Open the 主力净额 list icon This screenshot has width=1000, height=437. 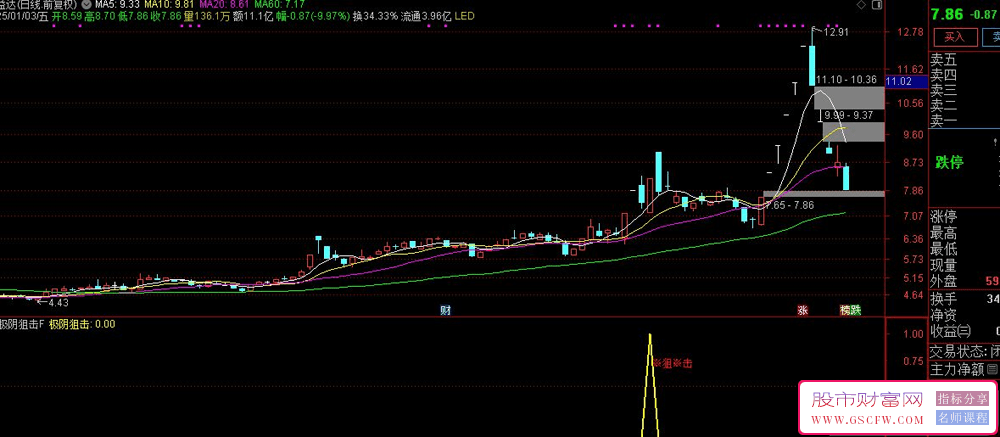[992, 368]
